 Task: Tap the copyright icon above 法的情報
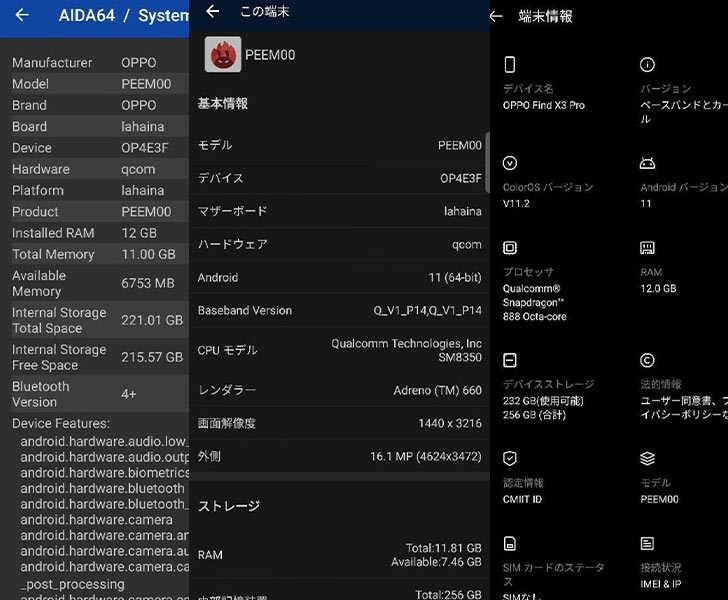pyautogui.click(x=647, y=360)
